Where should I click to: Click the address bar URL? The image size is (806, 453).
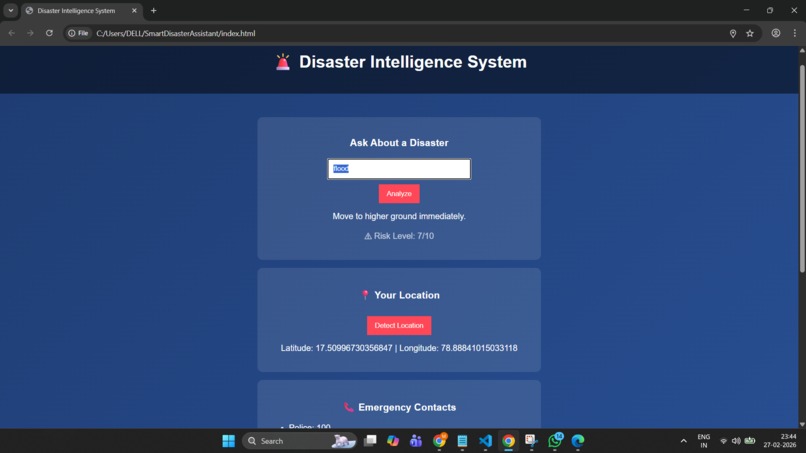pos(176,33)
